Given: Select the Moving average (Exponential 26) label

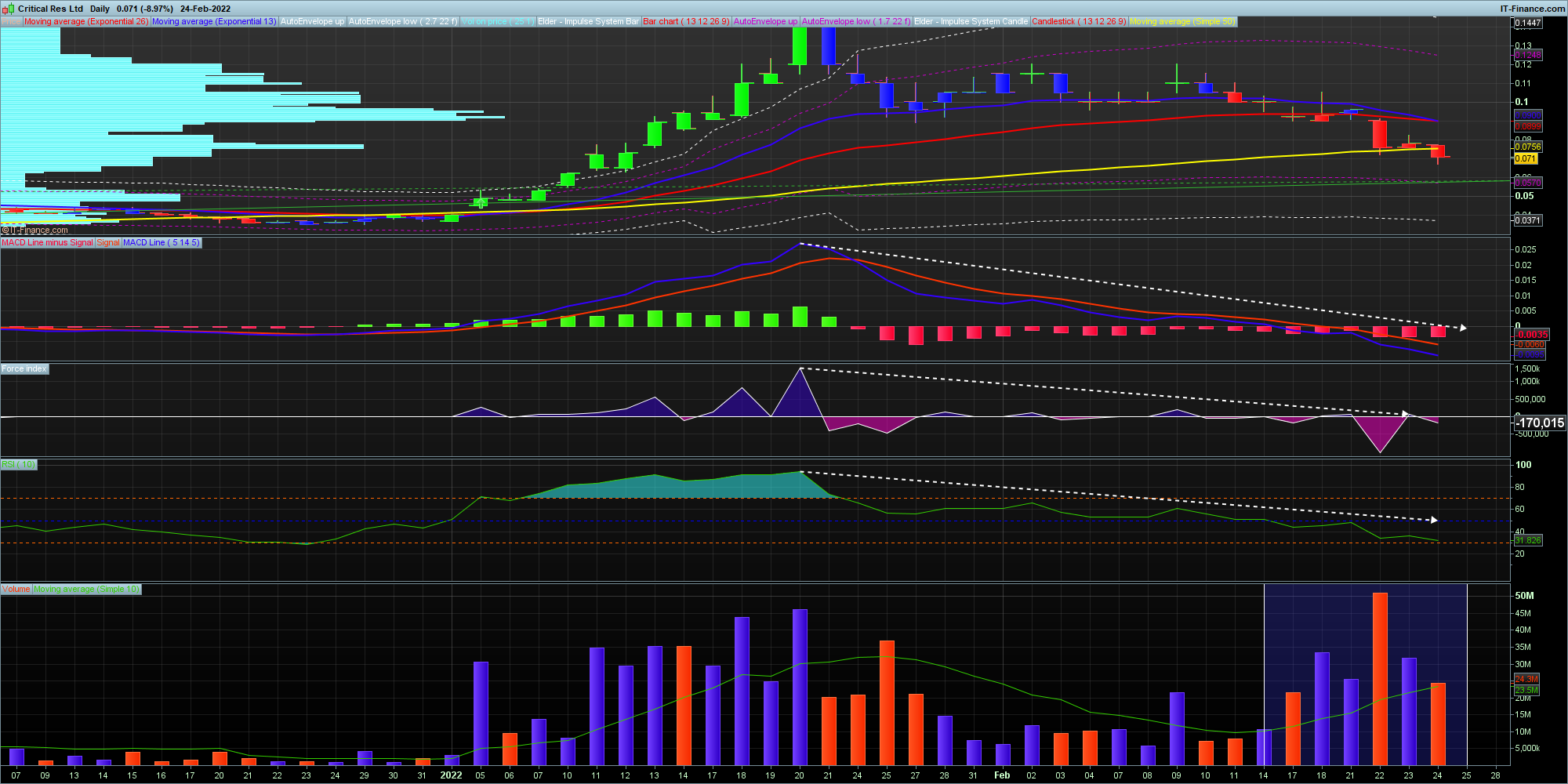Looking at the screenshot, I should click(85, 21).
